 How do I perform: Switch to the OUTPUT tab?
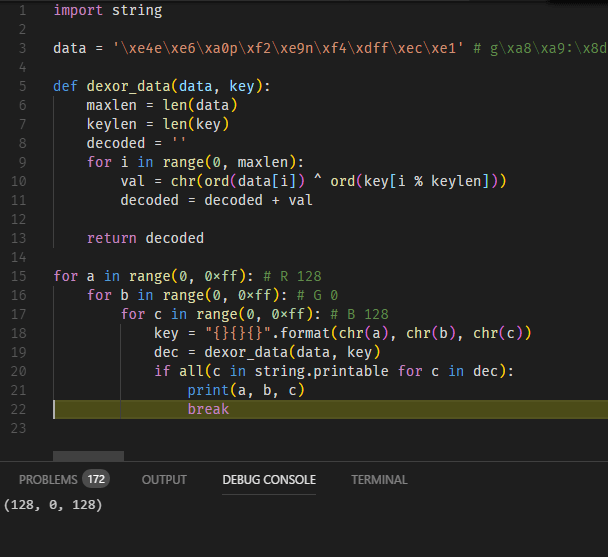coord(164,480)
